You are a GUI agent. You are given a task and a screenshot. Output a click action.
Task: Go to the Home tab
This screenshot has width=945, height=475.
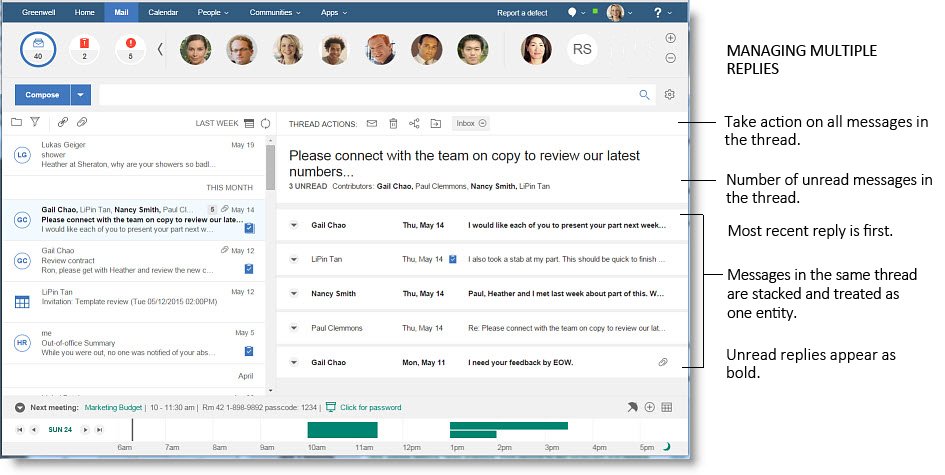(x=84, y=12)
